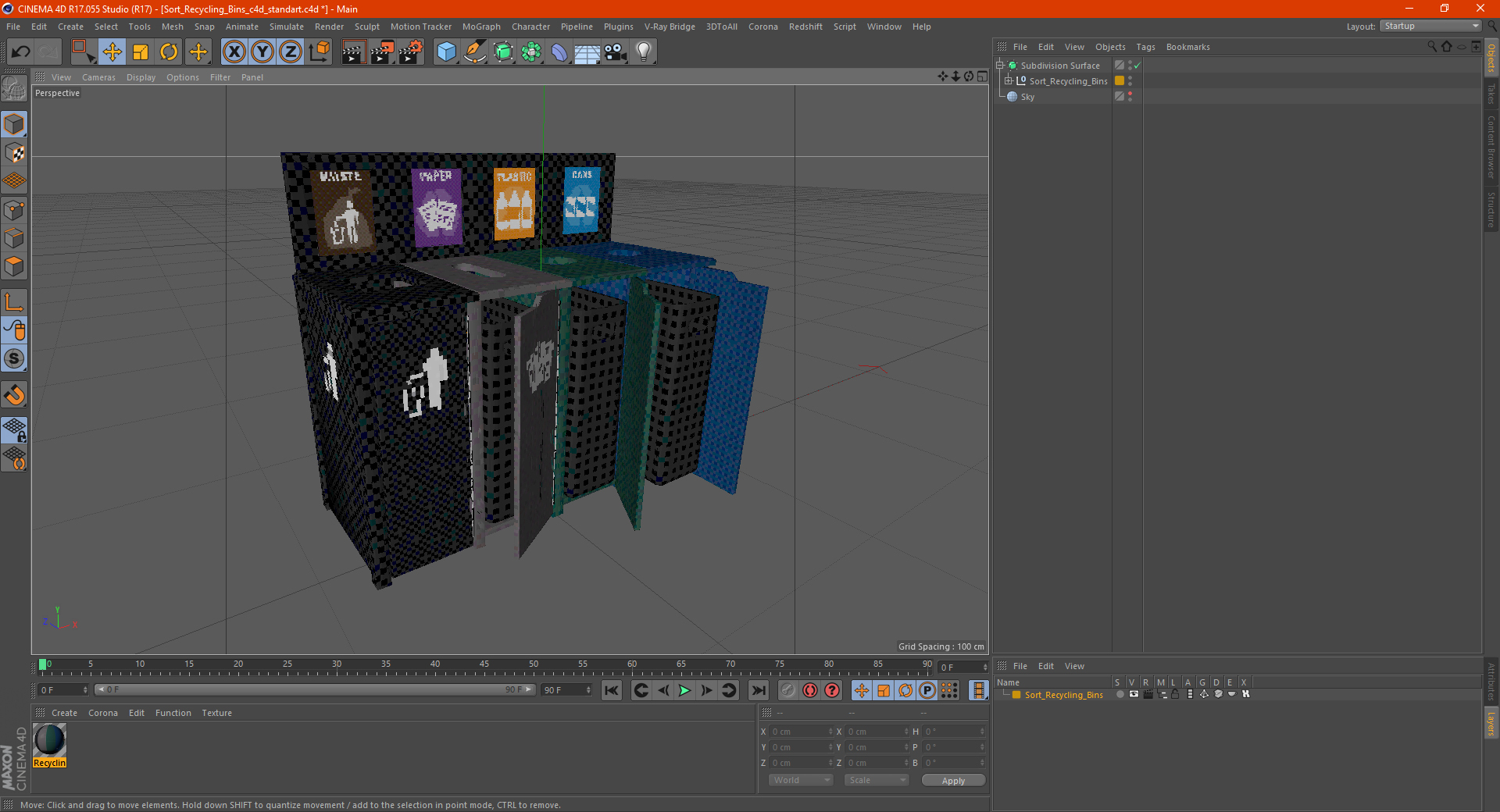Open the Scale mode dropdown
Viewport: 1500px width, 812px height.
tap(877, 780)
